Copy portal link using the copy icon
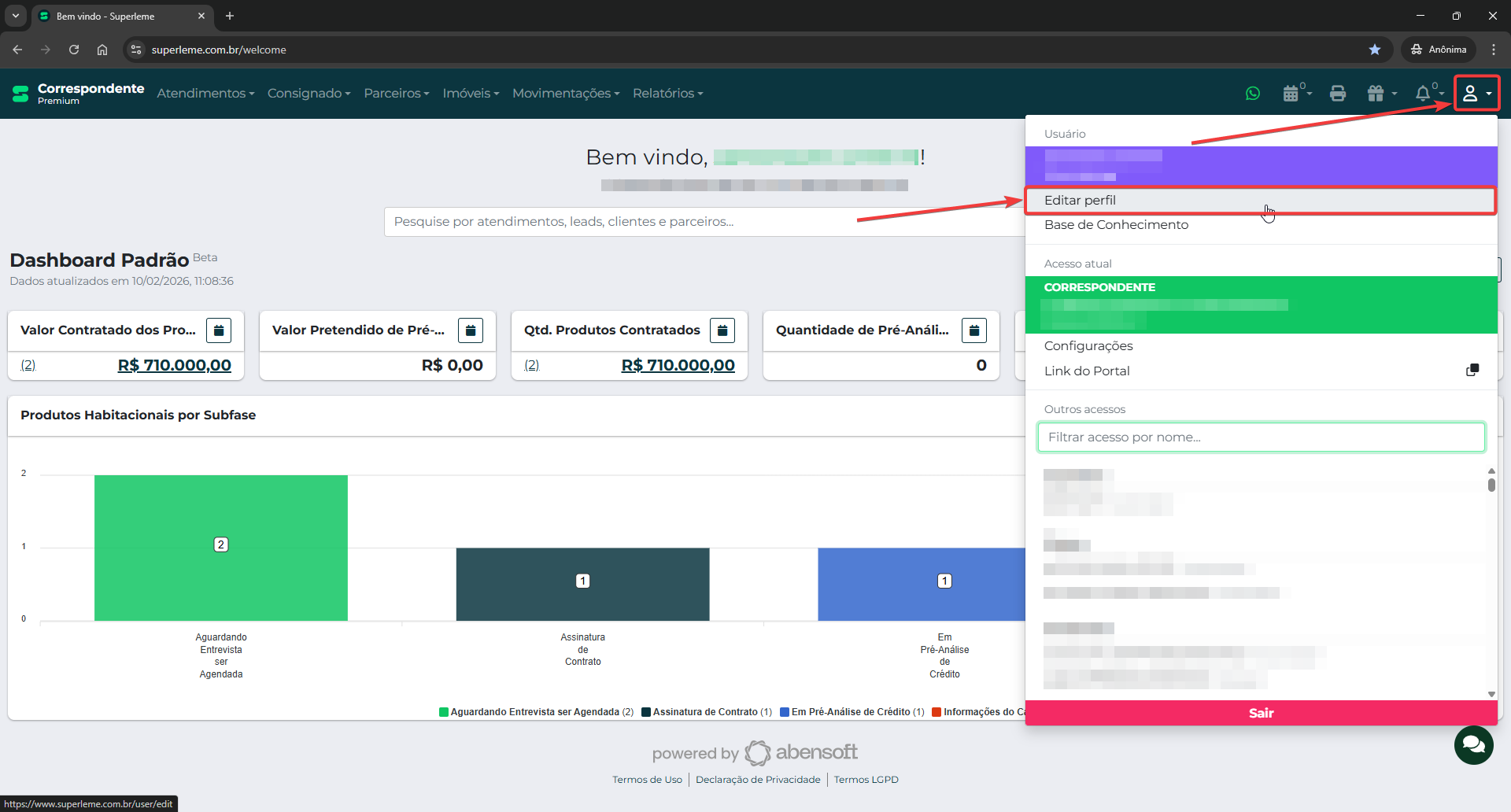Image resolution: width=1511 pixels, height=812 pixels. (x=1472, y=371)
